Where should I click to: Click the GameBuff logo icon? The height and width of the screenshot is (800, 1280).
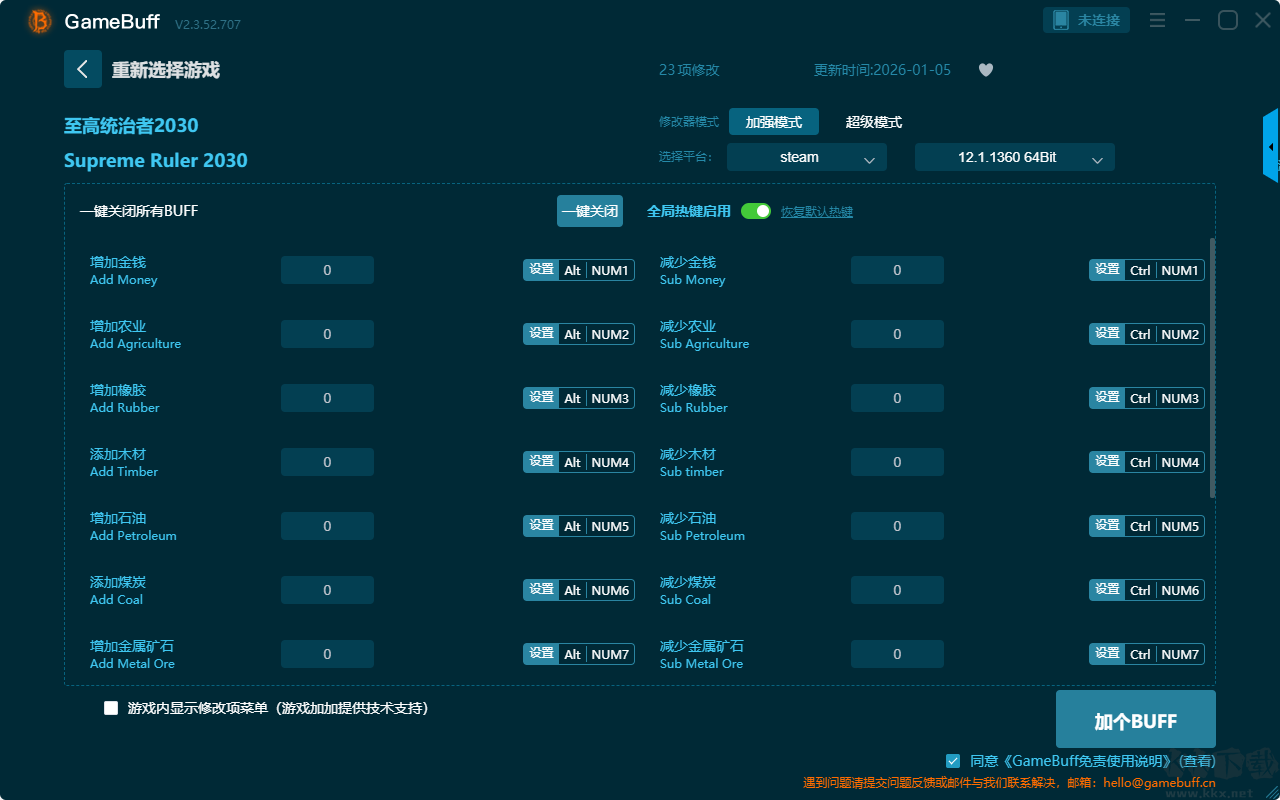click(x=40, y=21)
